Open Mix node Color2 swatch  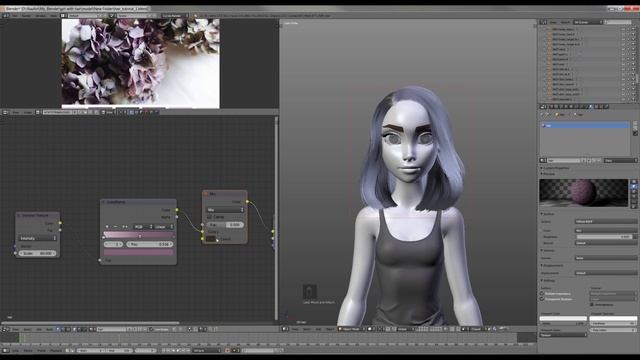pos(211,239)
